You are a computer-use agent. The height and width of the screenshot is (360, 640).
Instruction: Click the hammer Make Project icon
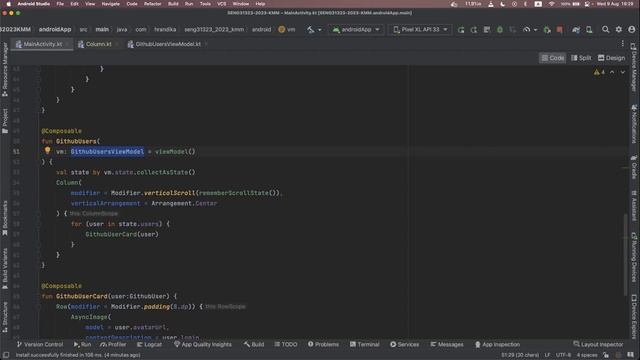point(311,29)
